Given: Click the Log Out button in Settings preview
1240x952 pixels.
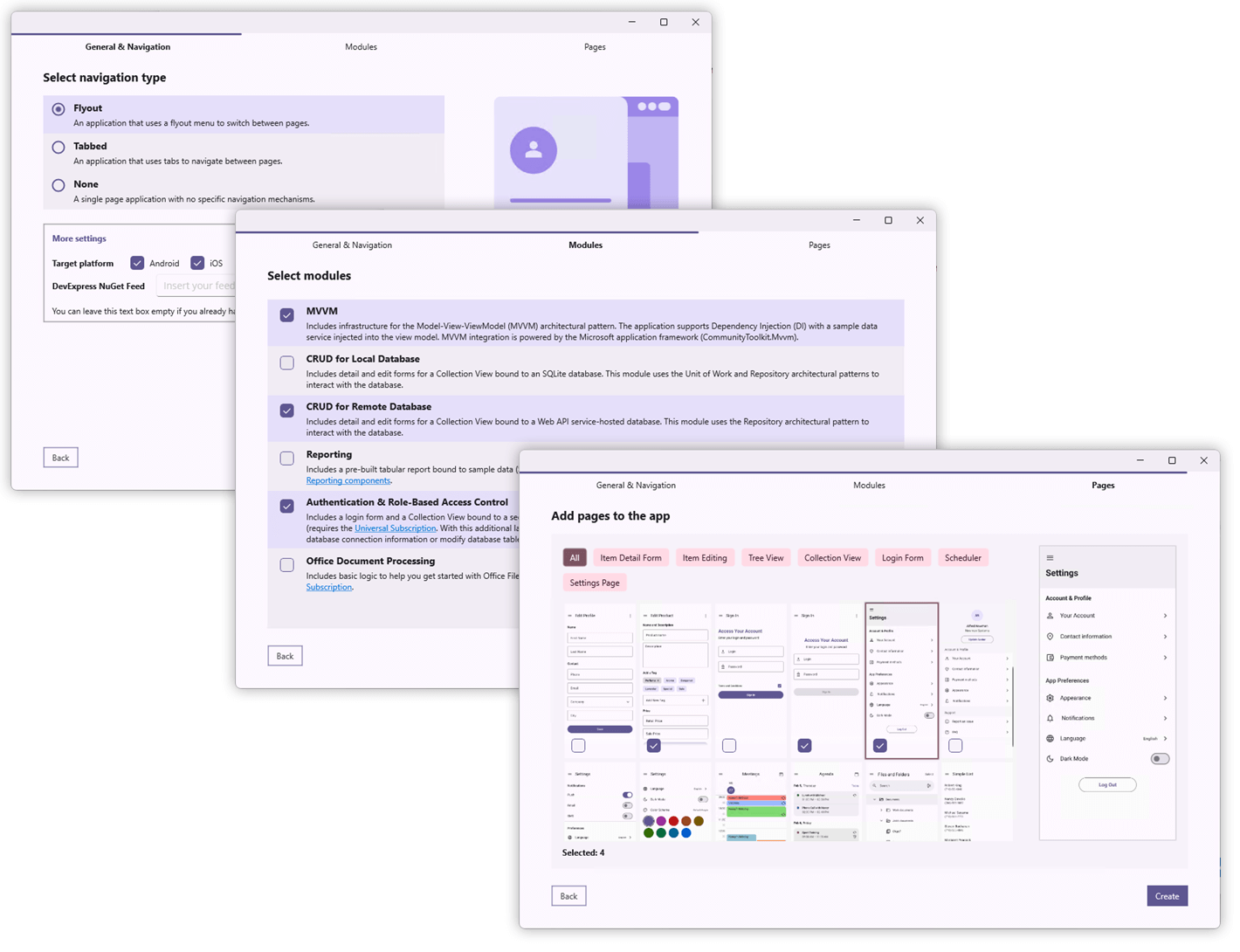Looking at the screenshot, I should (x=1107, y=785).
